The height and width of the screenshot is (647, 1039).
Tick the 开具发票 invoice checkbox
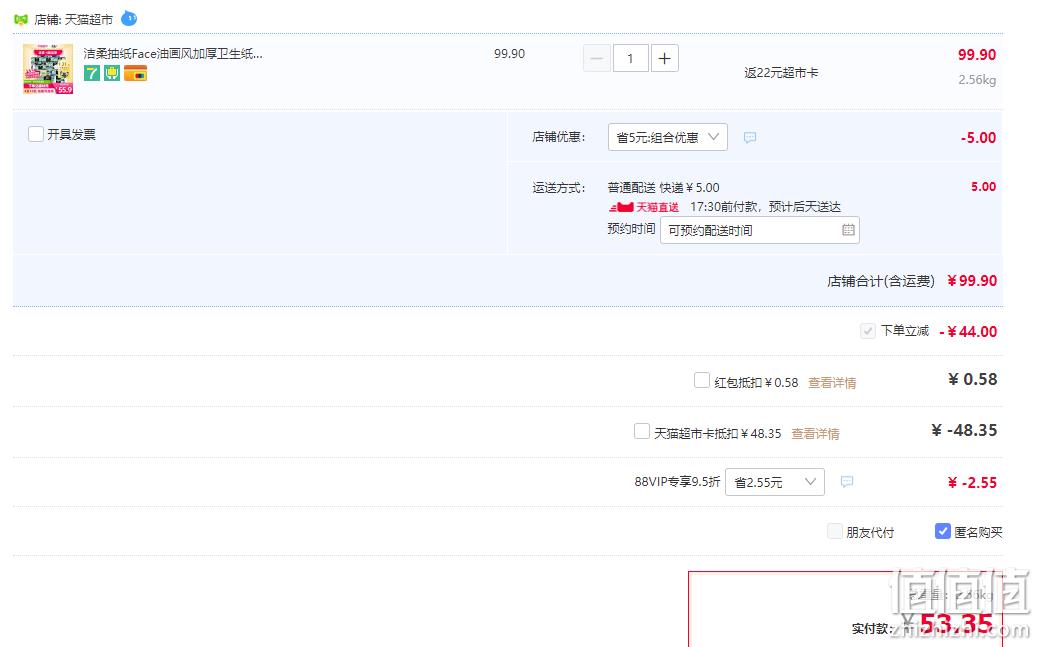[36, 134]
